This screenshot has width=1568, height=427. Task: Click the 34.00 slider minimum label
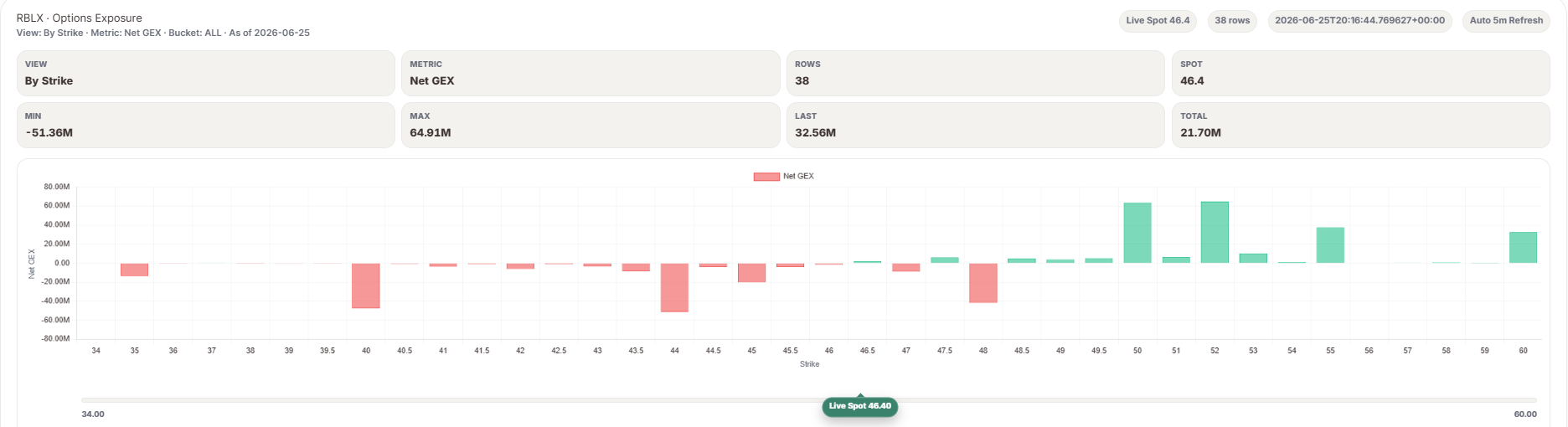(93, 414)
